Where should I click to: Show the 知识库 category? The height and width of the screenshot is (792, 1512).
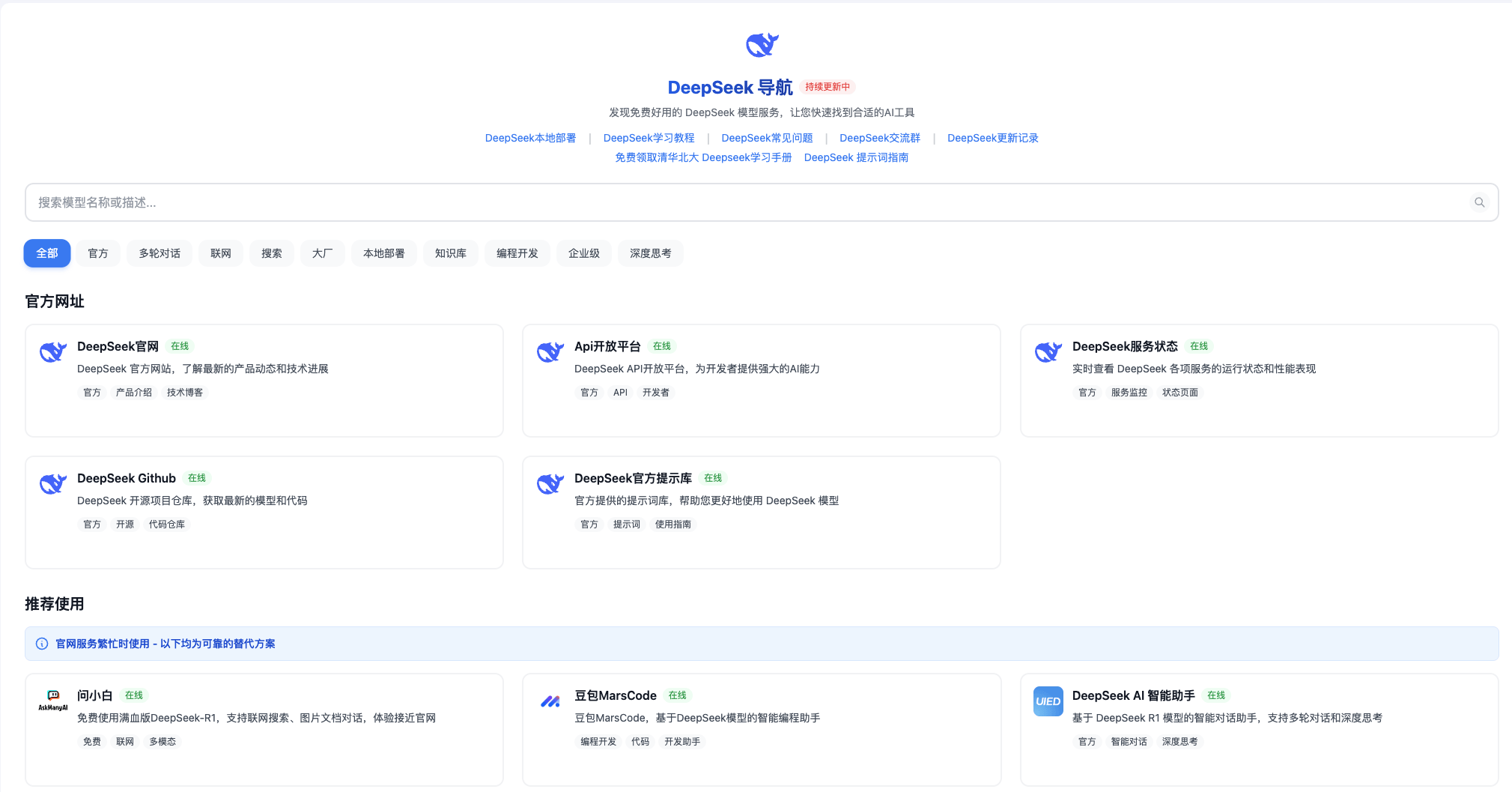pyautogui.click(x=451, y=253)
